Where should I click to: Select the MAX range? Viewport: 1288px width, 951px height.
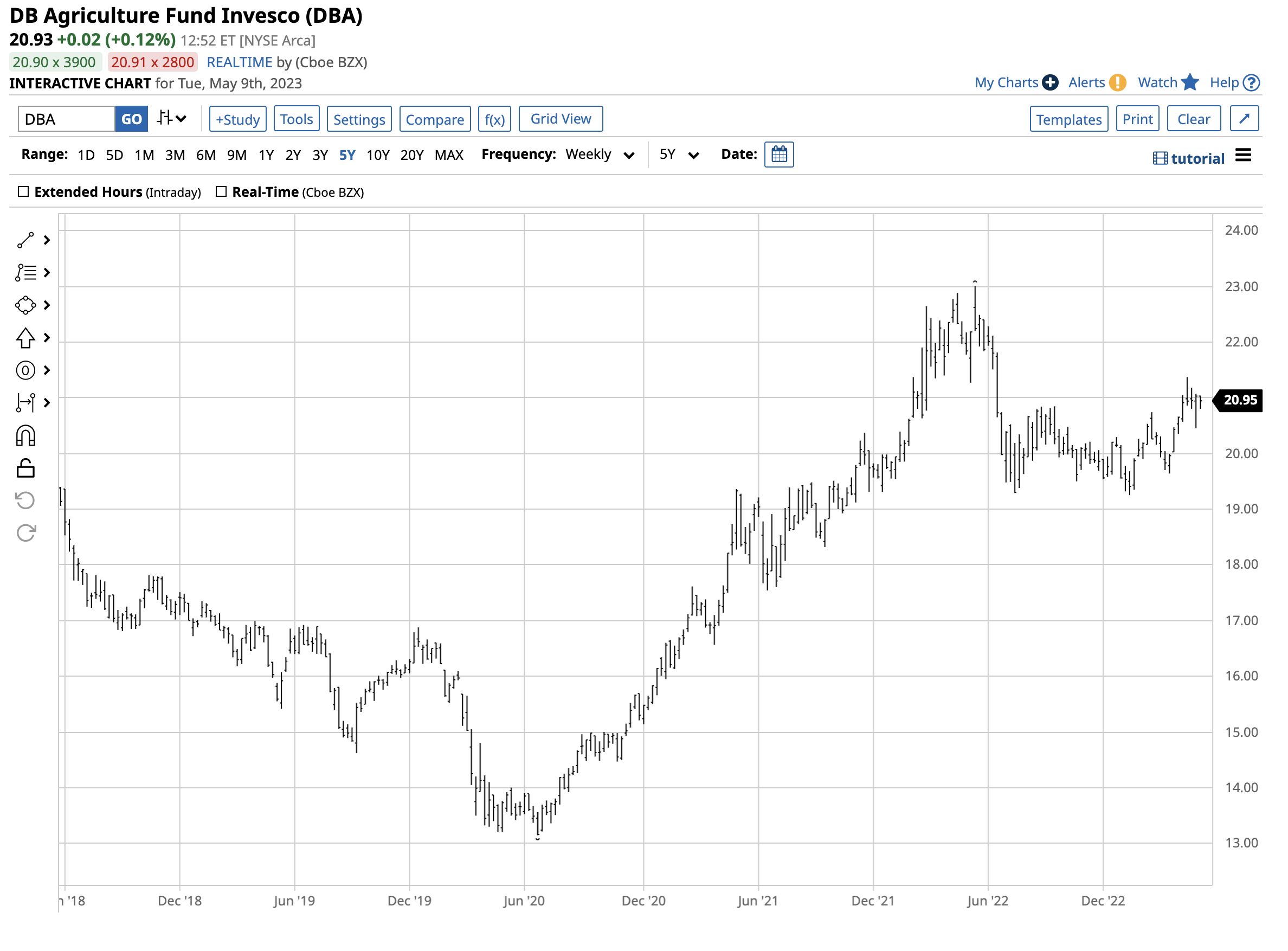coord(450,156)
